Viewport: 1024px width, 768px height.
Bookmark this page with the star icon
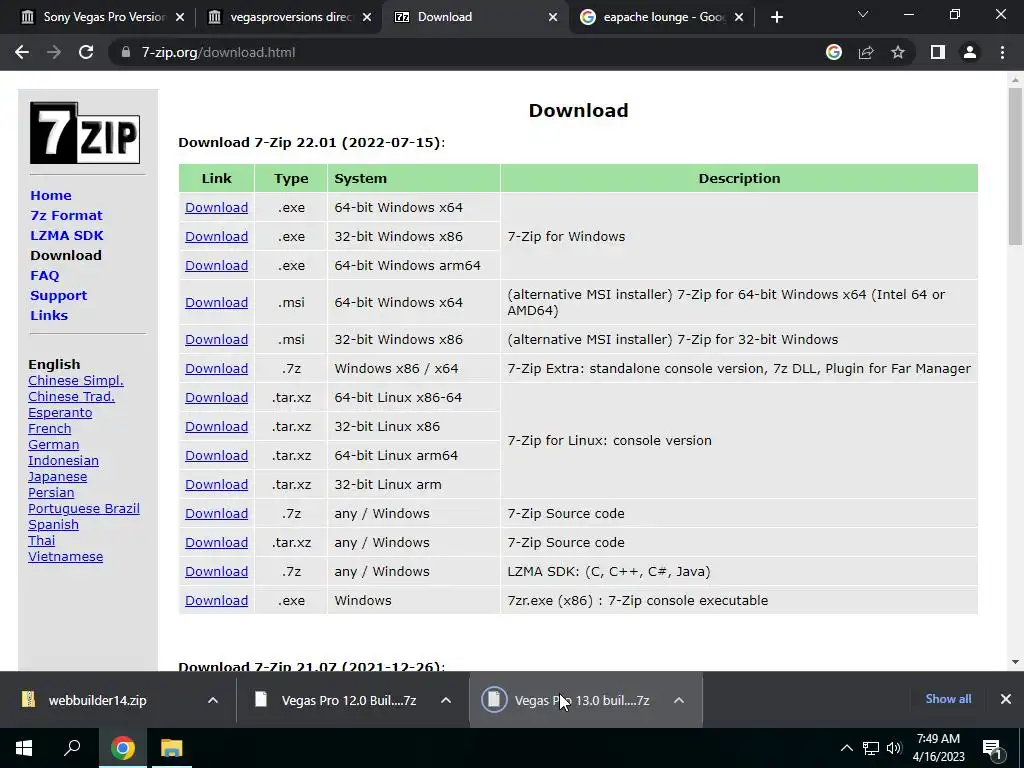pos(898,52)
